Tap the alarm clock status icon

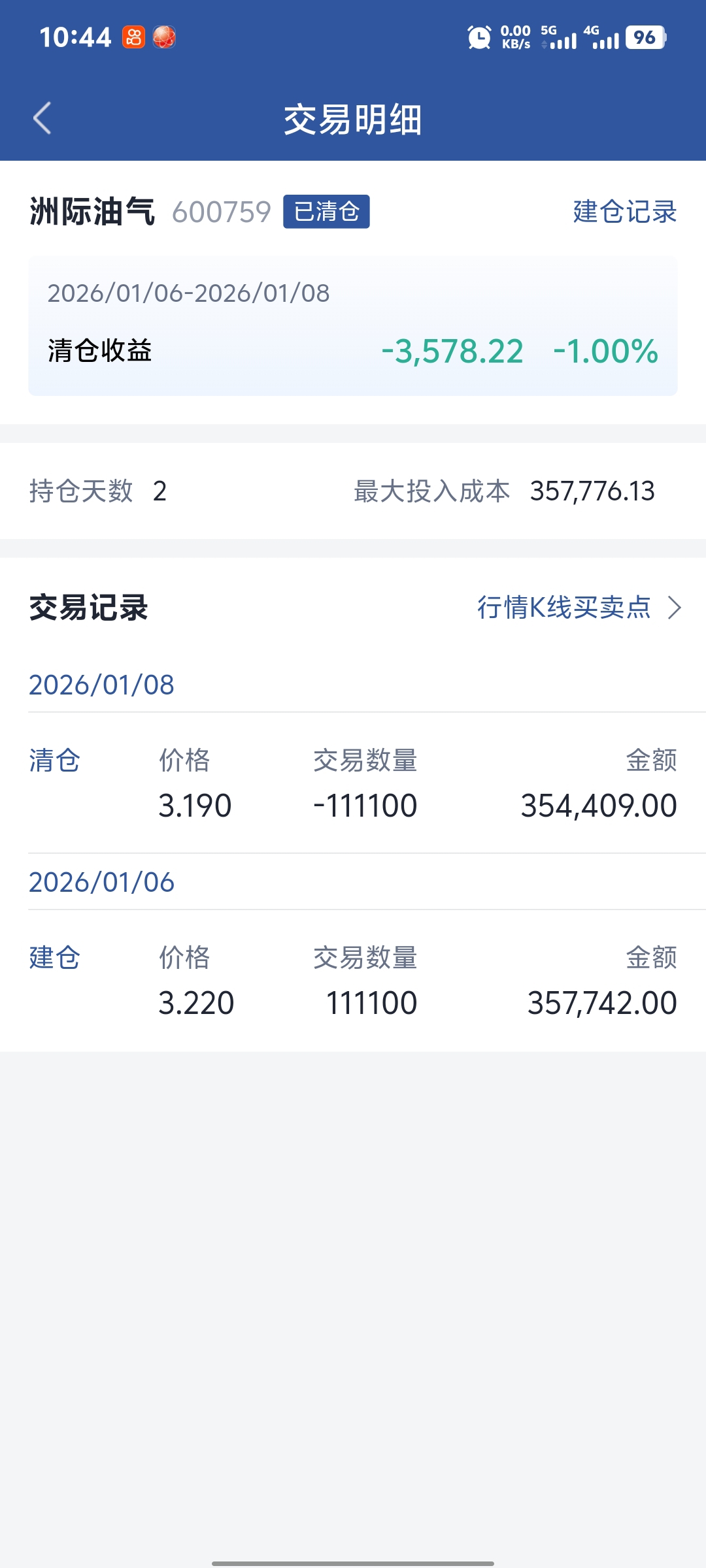click(479, 37)
